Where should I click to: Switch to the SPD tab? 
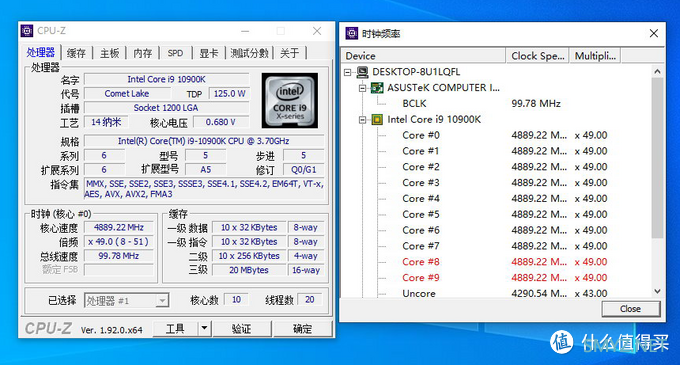[x=175, y=53]
